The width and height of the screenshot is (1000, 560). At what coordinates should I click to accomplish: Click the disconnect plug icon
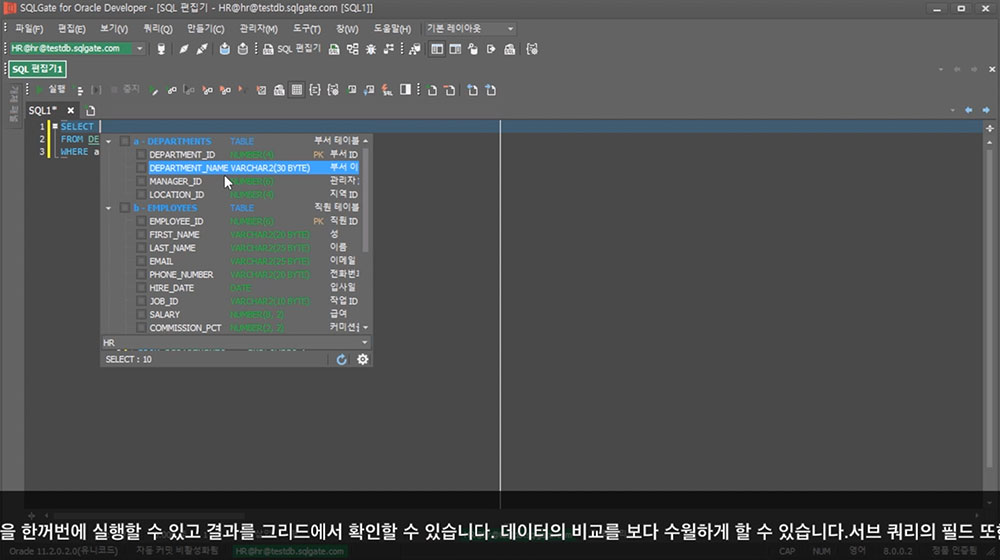coord(202,49)
